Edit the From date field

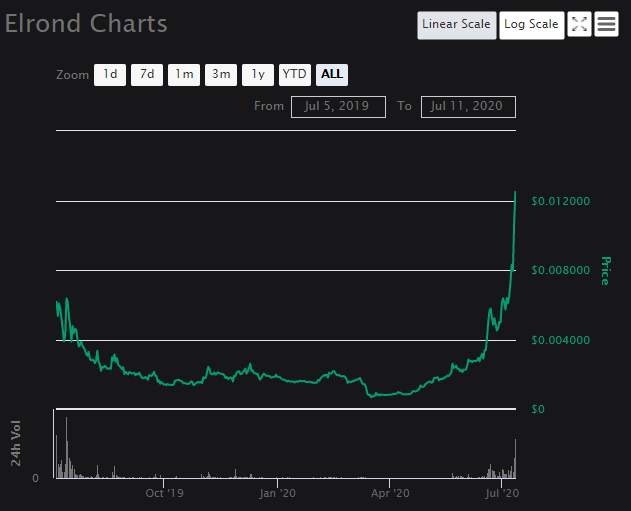(338, 107)
